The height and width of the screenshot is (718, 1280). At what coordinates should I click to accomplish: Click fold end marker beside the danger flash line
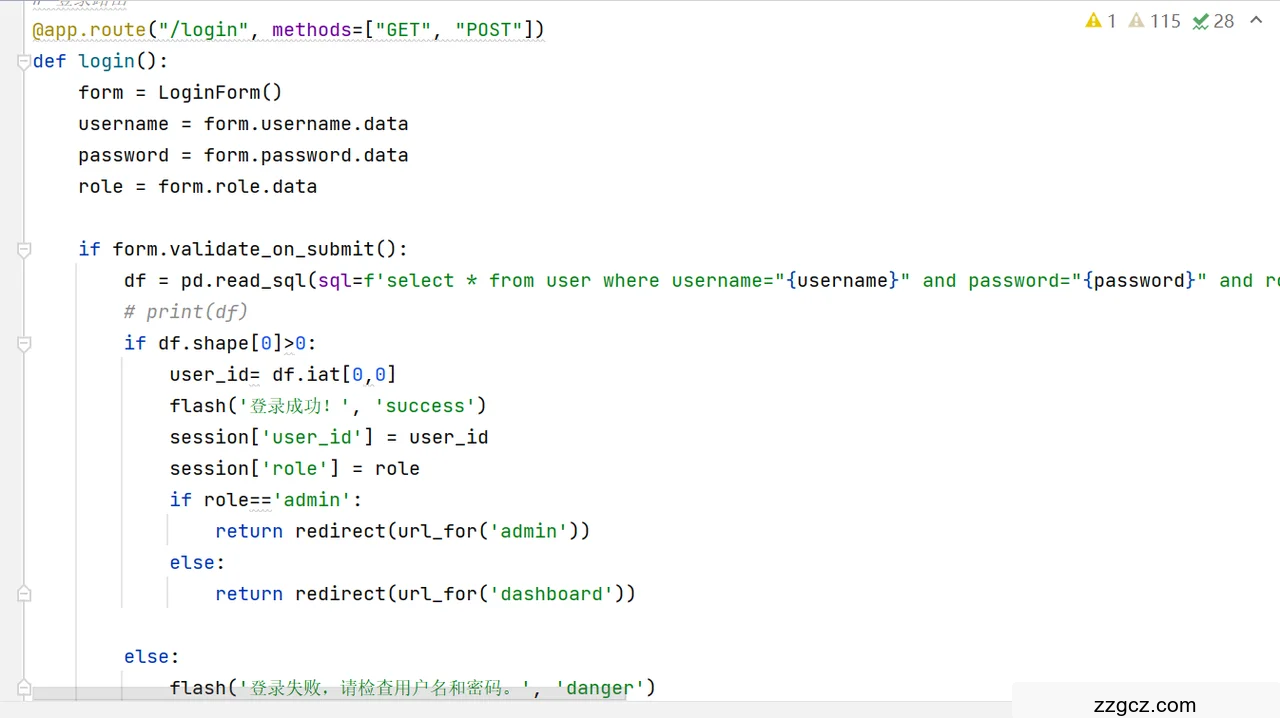(24, 688)
